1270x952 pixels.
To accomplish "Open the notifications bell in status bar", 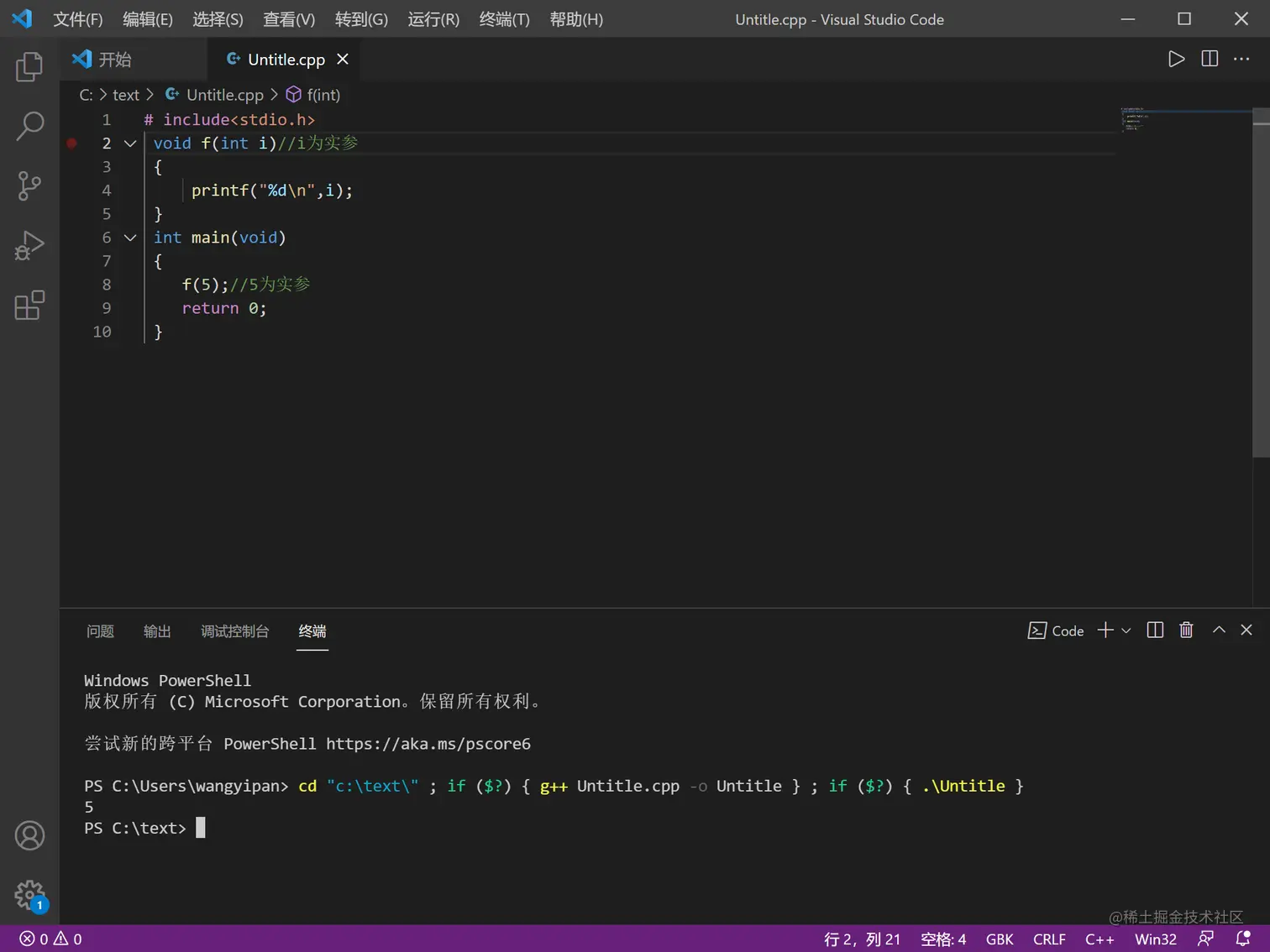I will (1243, 939).
